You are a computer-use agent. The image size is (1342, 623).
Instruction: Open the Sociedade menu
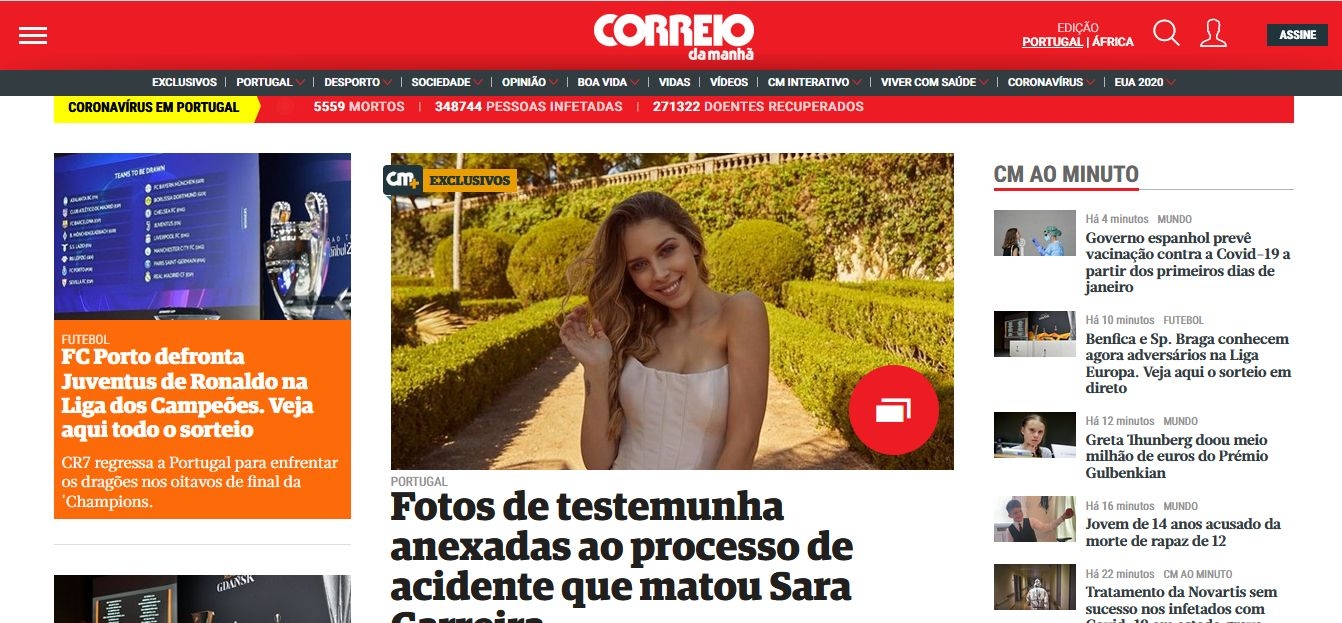click(441, 82)
